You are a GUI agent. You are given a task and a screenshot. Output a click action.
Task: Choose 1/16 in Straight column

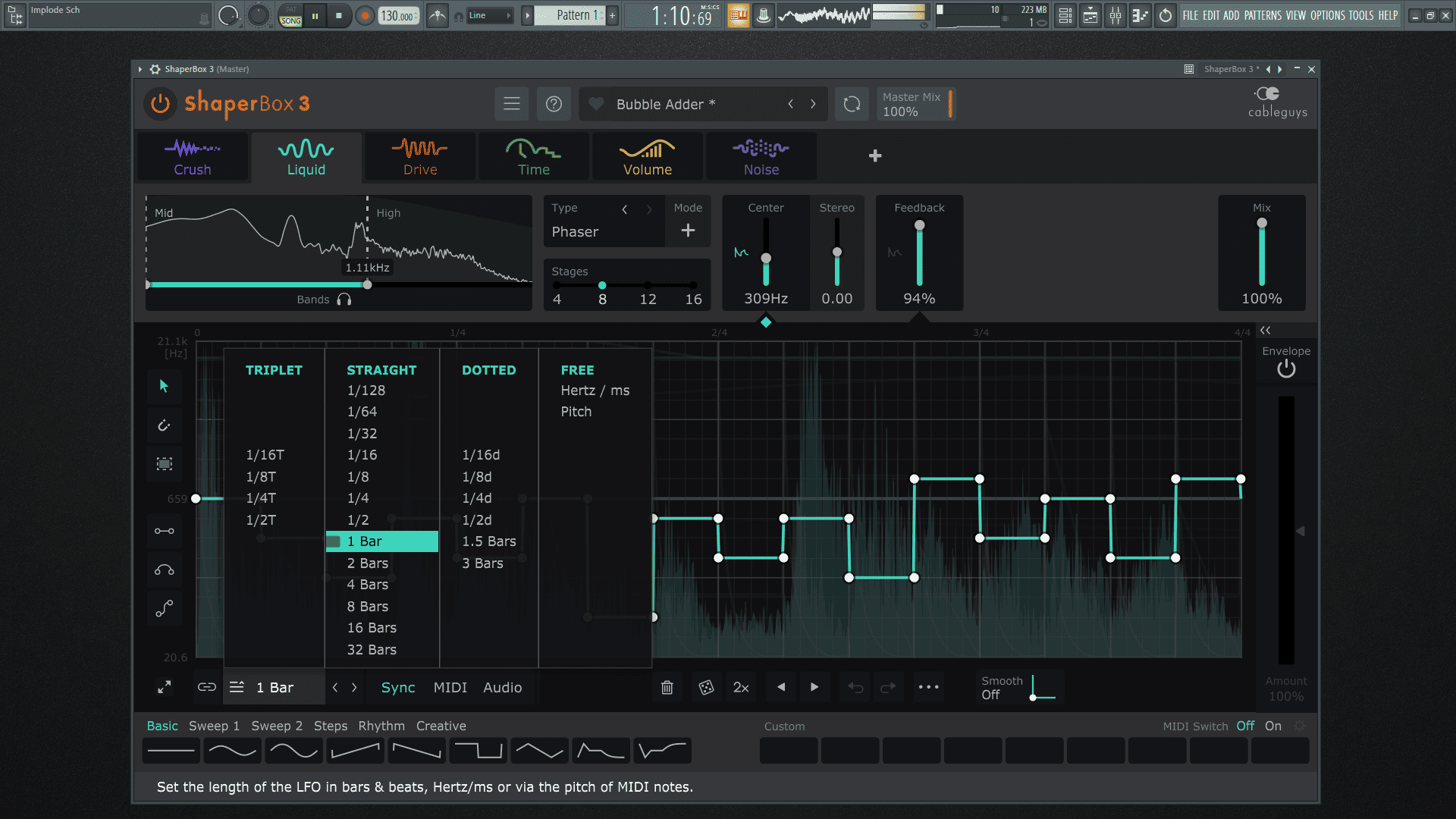coord(362,455)
